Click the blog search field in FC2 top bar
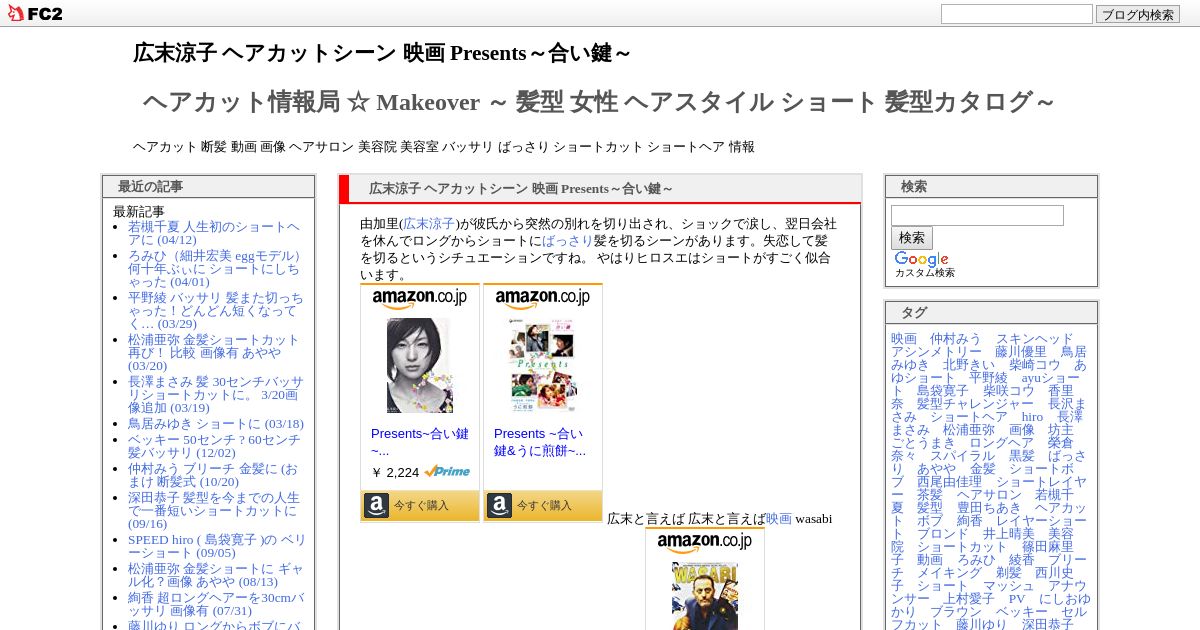Viewport: 1200px width, 630px height. [1017, 14]
